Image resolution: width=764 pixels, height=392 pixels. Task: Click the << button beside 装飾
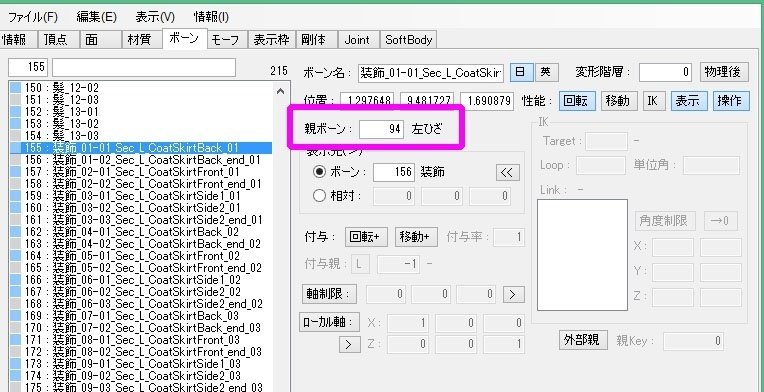click(507, 172)
